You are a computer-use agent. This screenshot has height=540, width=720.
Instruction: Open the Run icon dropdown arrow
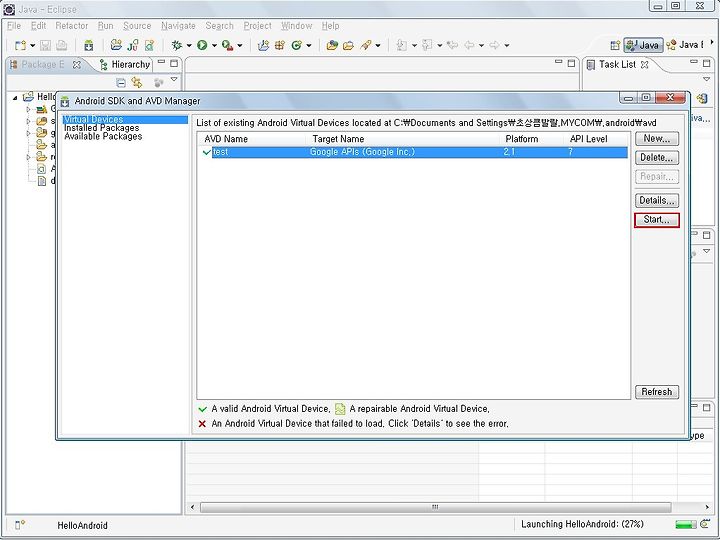[x=214, y=45]
